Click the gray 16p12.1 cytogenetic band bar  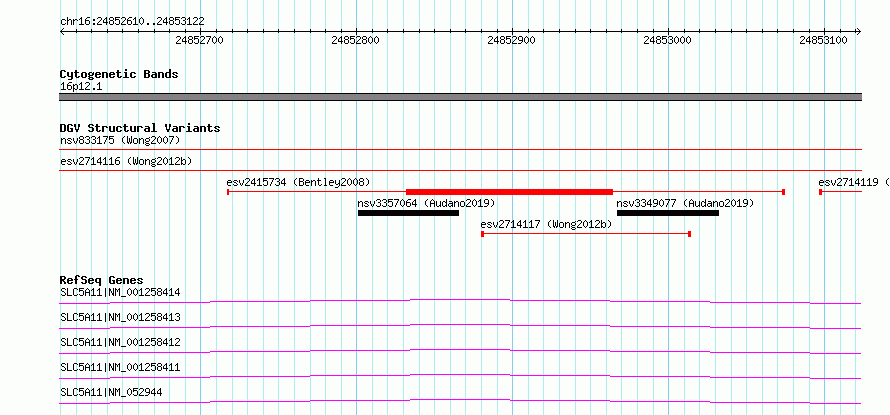tap(461, 97)
